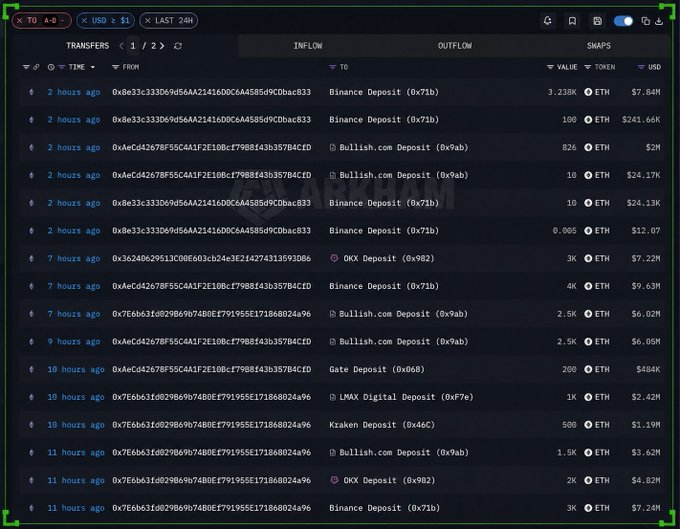Click OKX logo icon in $7.22M row
This screenshot has width=680, height=529.
point(334,258)
